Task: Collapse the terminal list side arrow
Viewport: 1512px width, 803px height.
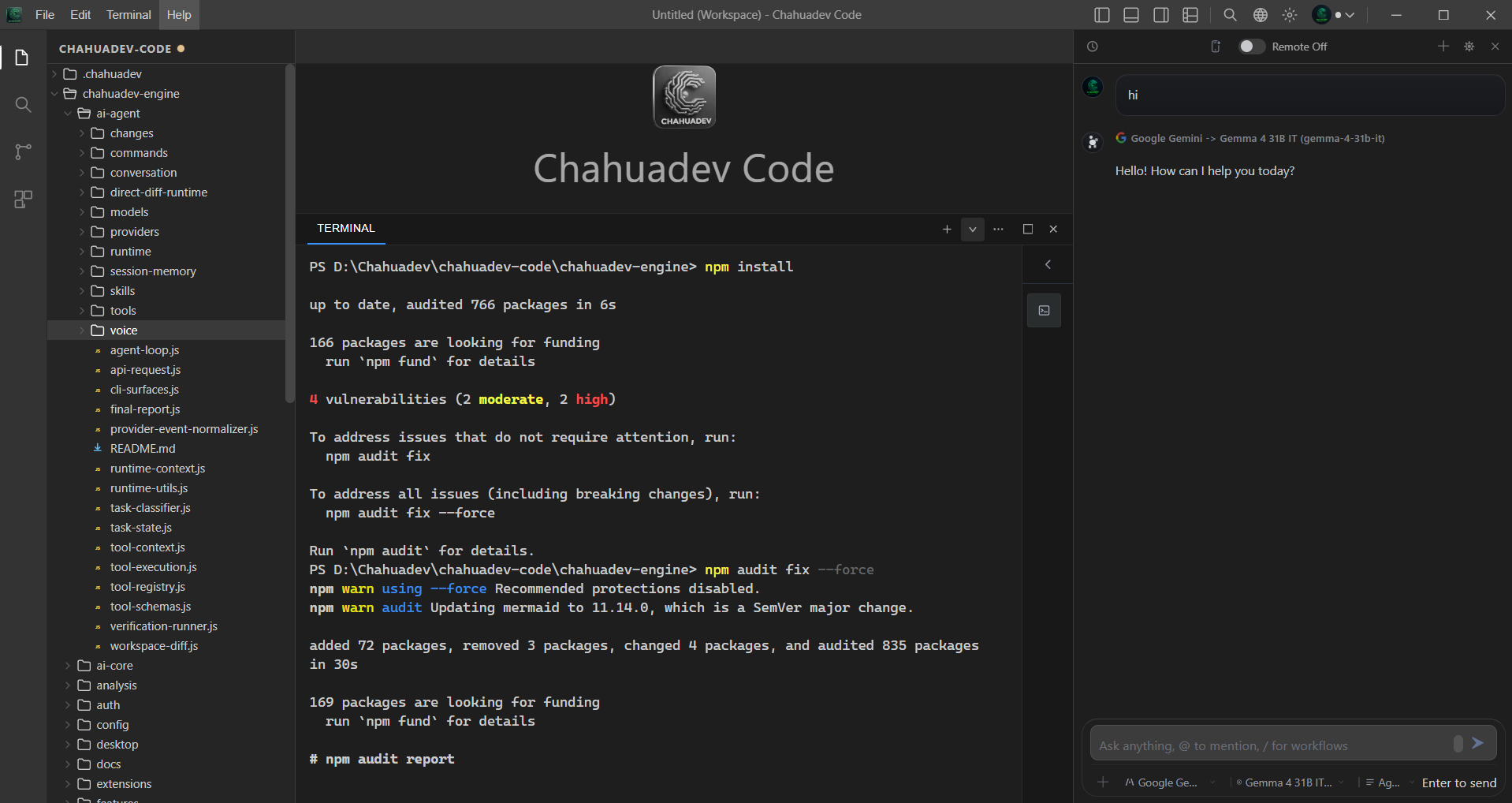Action: (1048, 265)
